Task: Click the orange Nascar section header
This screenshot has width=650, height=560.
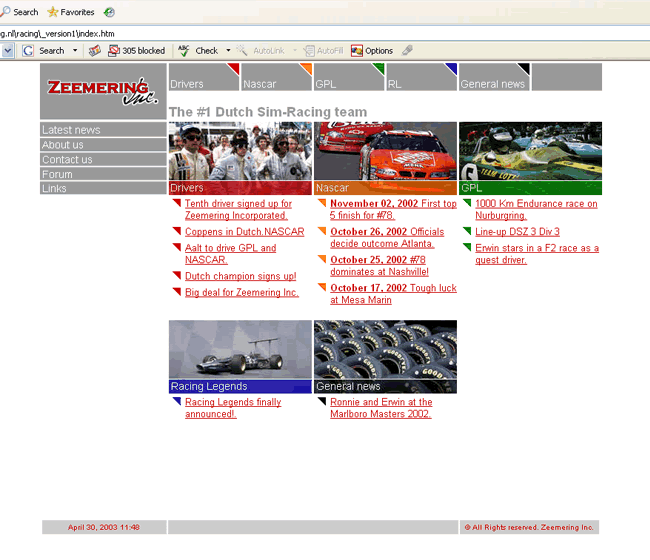Action: [385, 188]
